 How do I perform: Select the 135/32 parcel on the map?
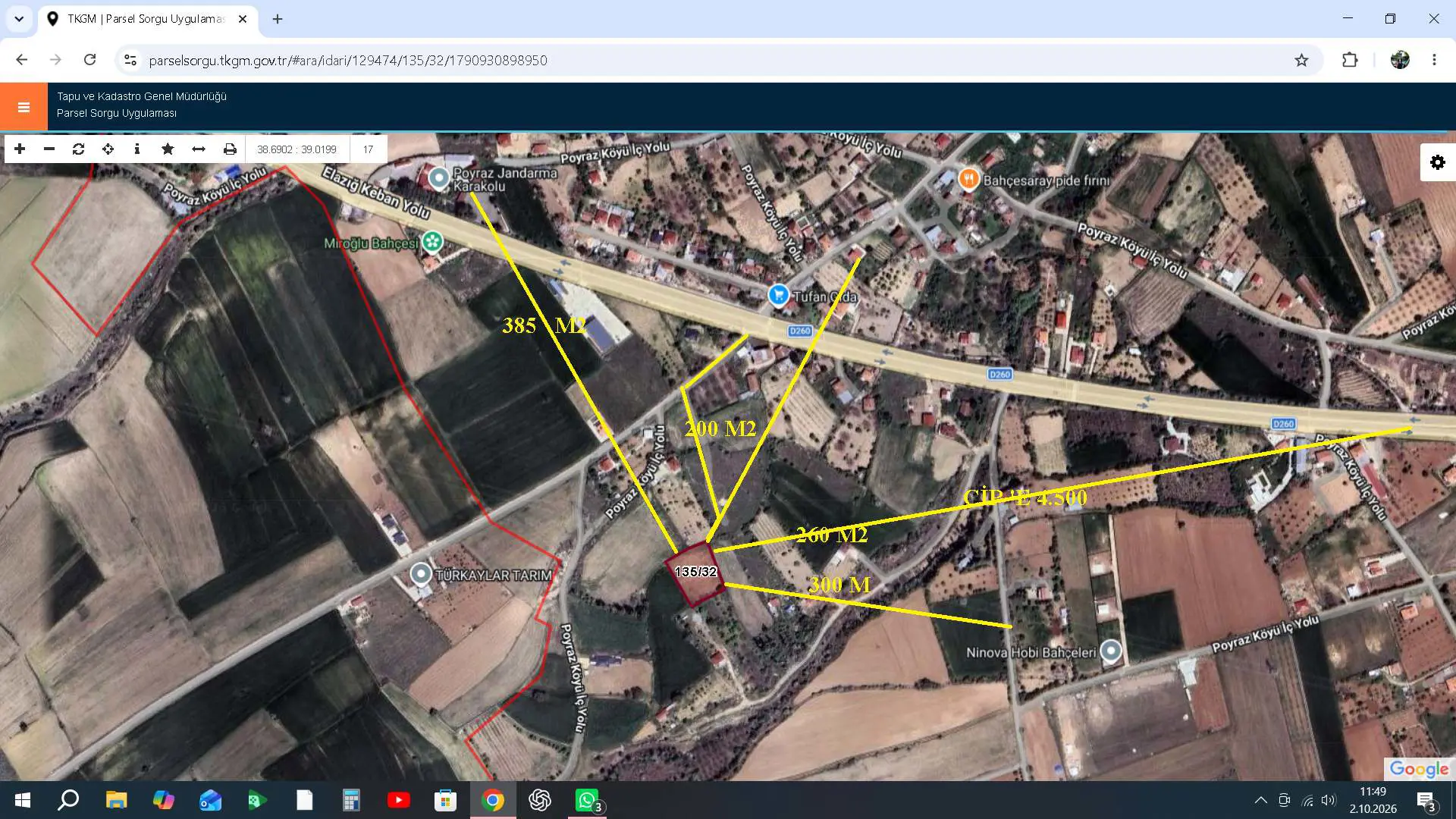695,573
